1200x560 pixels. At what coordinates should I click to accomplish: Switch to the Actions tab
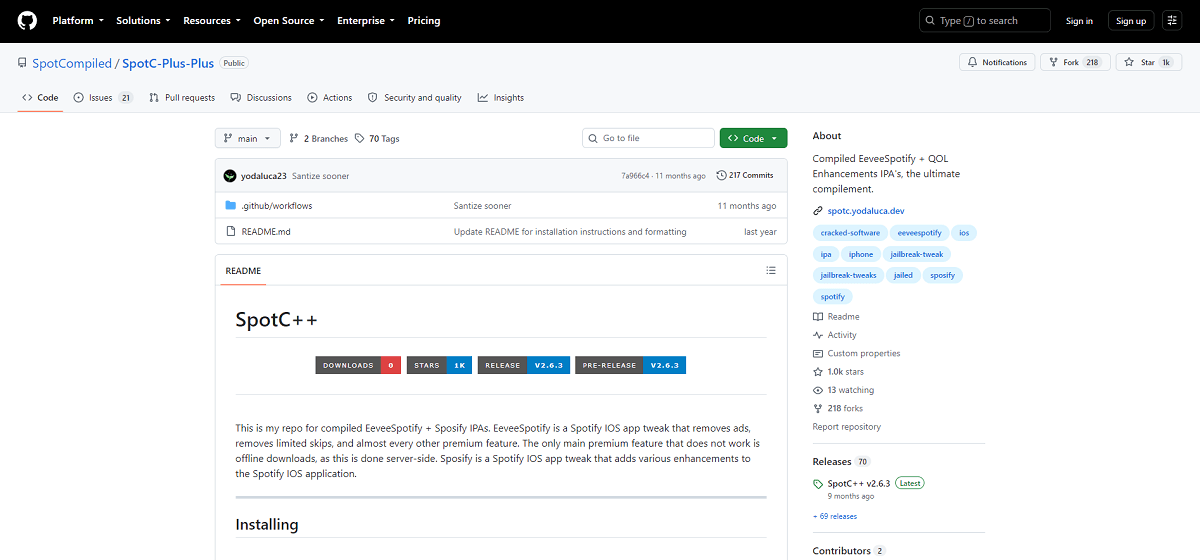click(x=330, y=97)
